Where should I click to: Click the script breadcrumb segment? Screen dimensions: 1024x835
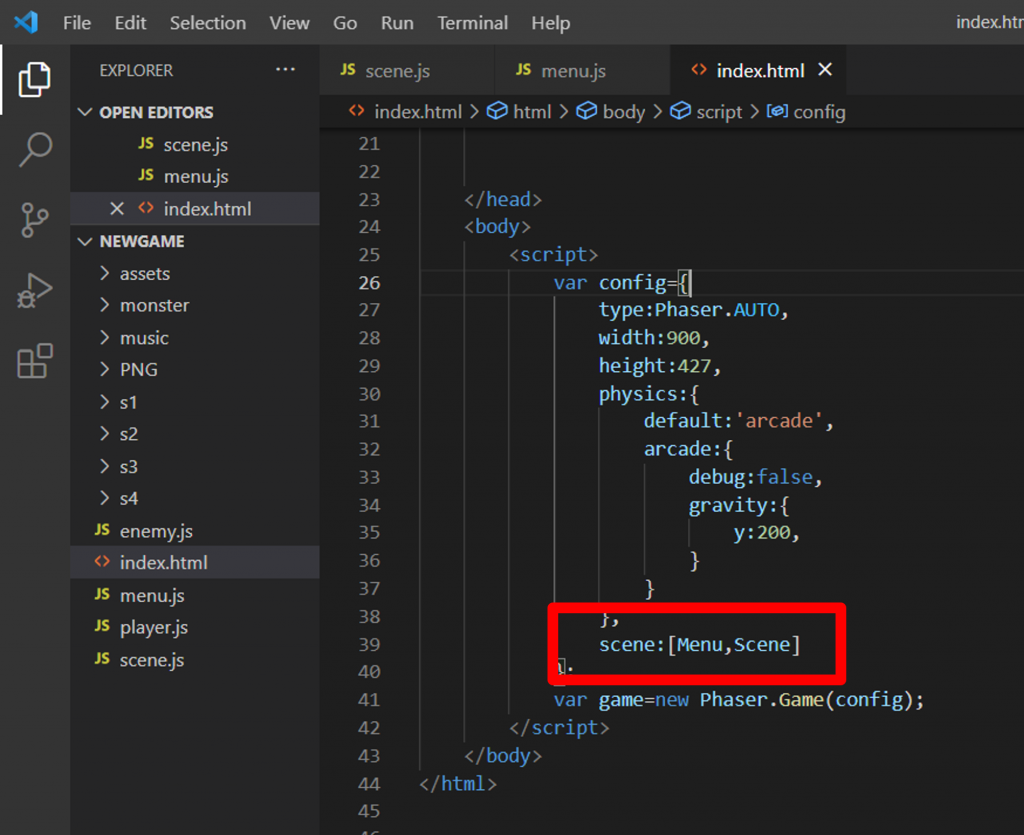click(x=719, y=112)
